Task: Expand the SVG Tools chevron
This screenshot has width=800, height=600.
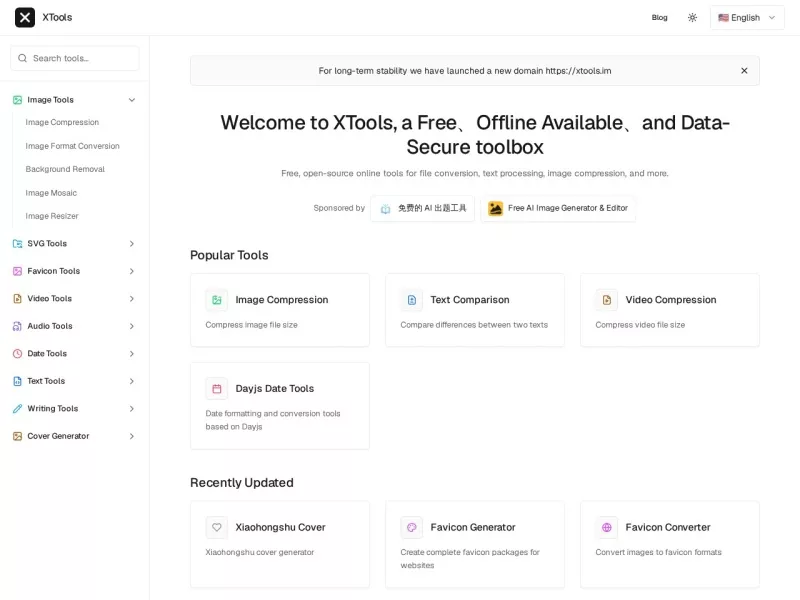Action: point(132,244)
